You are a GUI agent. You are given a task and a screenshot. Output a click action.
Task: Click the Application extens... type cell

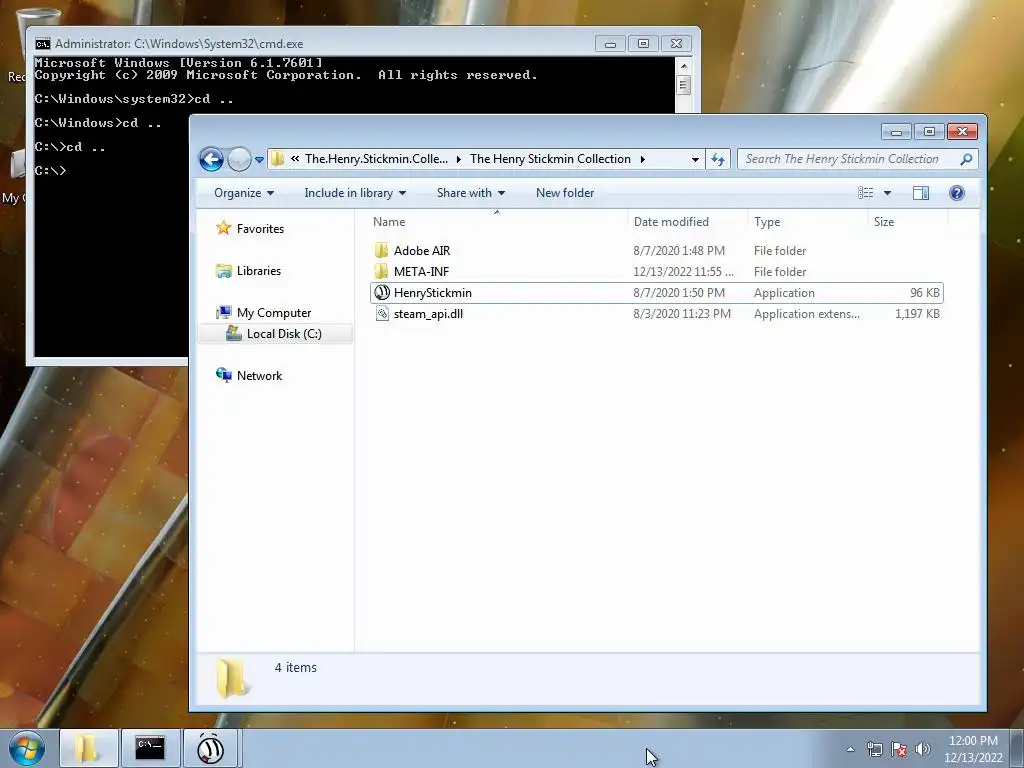(x=807, y=313)
